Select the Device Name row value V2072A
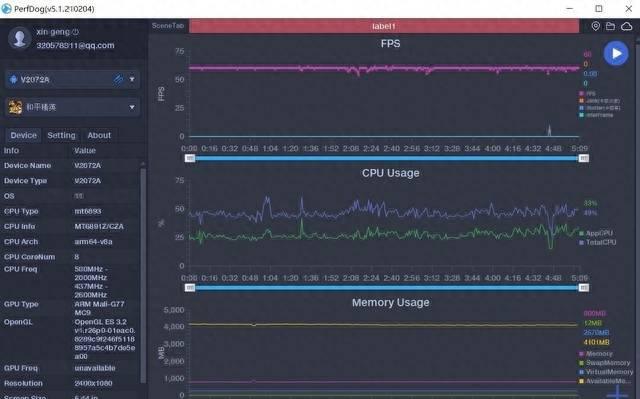This screenshot has width=640, height=399. click(x=87, y=166)
